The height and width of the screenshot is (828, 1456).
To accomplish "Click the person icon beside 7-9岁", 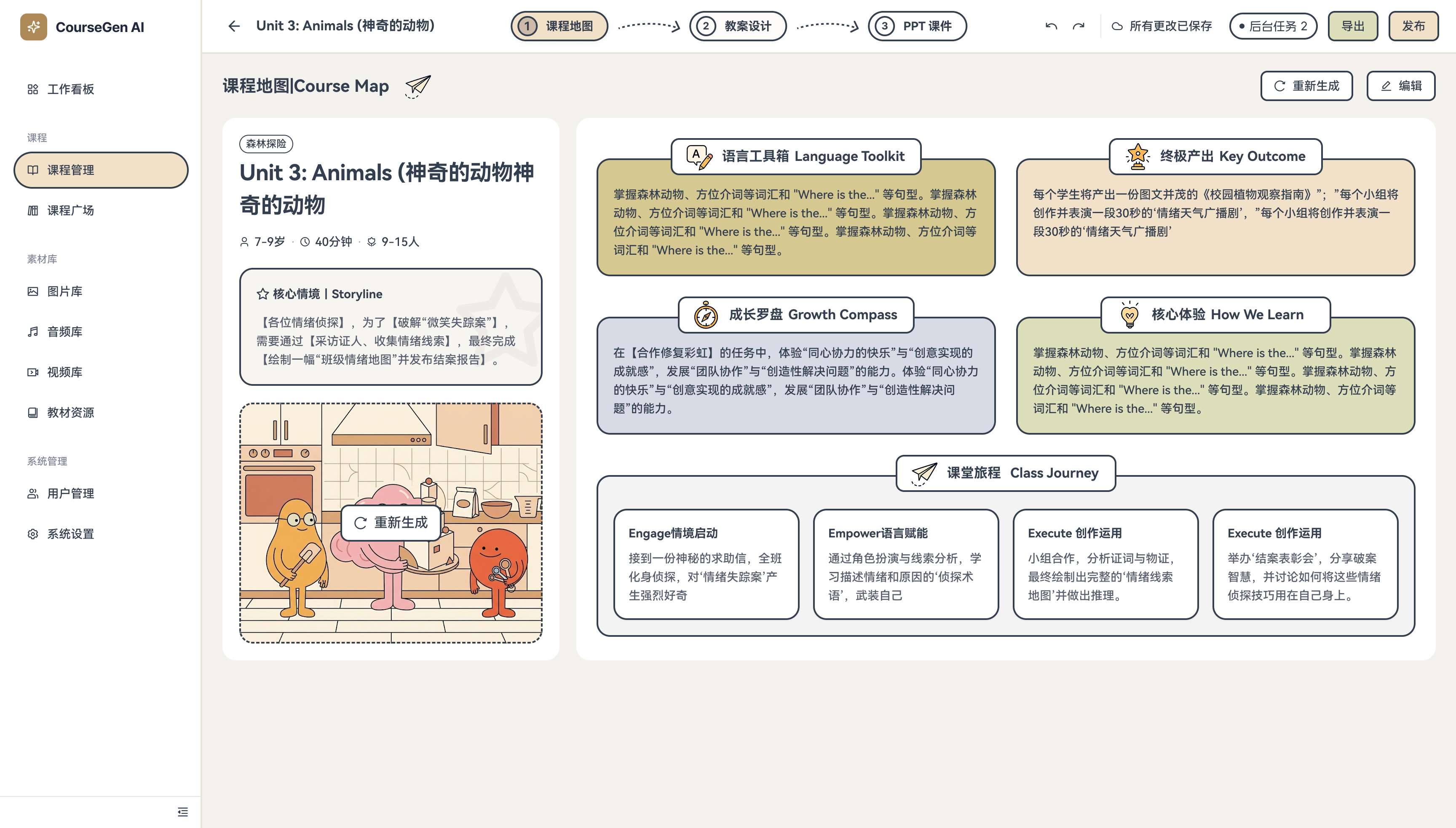I will tap(244, 242).
